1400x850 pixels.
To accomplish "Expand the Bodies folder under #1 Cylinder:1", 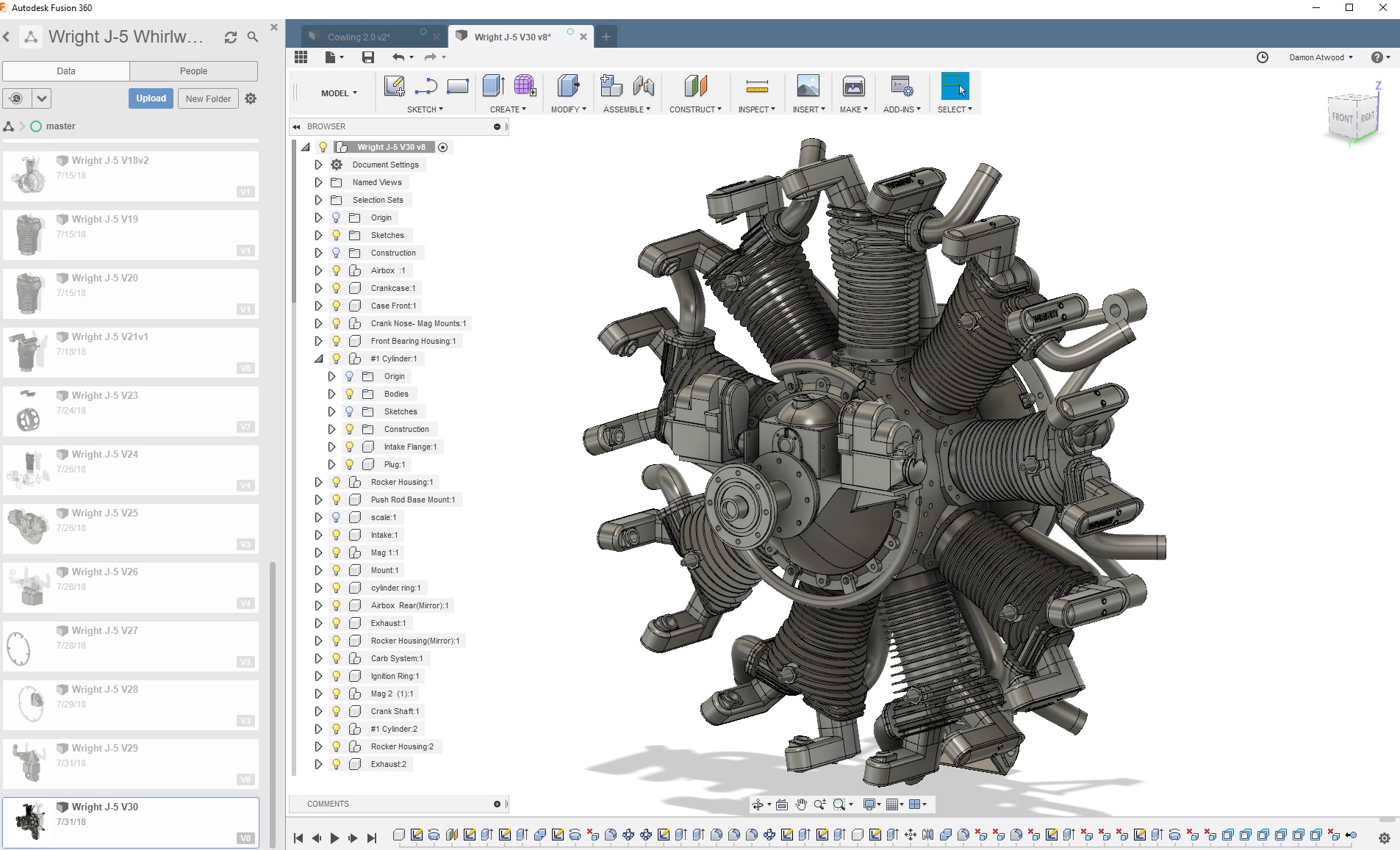I will (331, 394).
